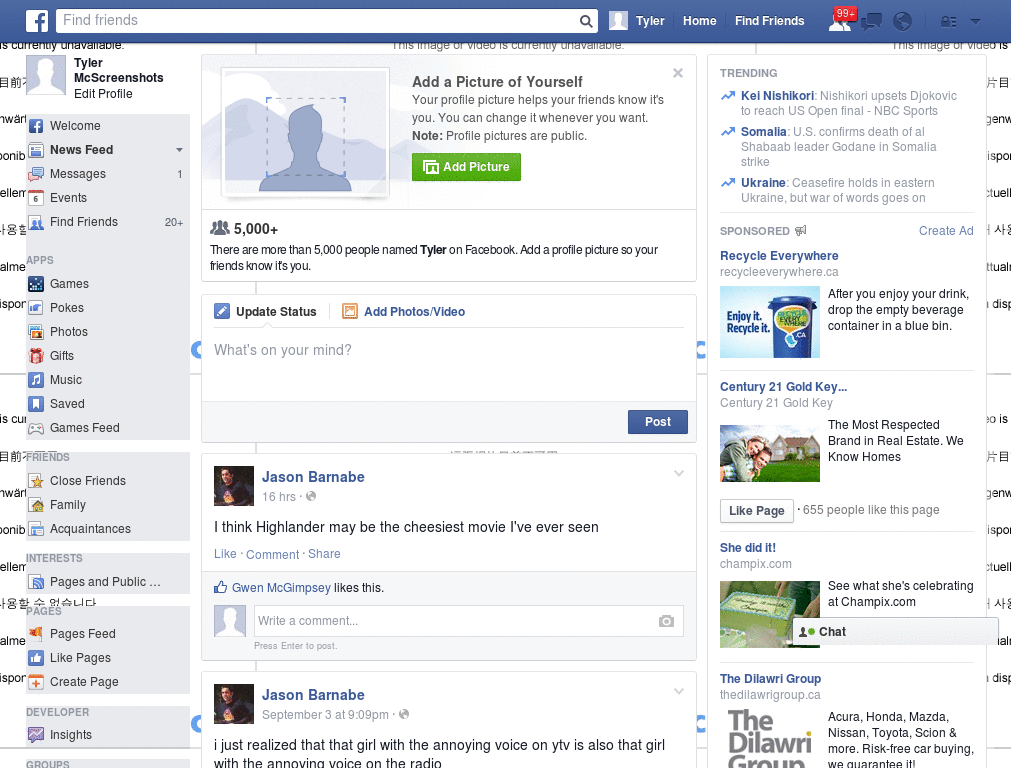Open the Games app icon
This screenshot has width=1024, height=768.
pos(37,284)
